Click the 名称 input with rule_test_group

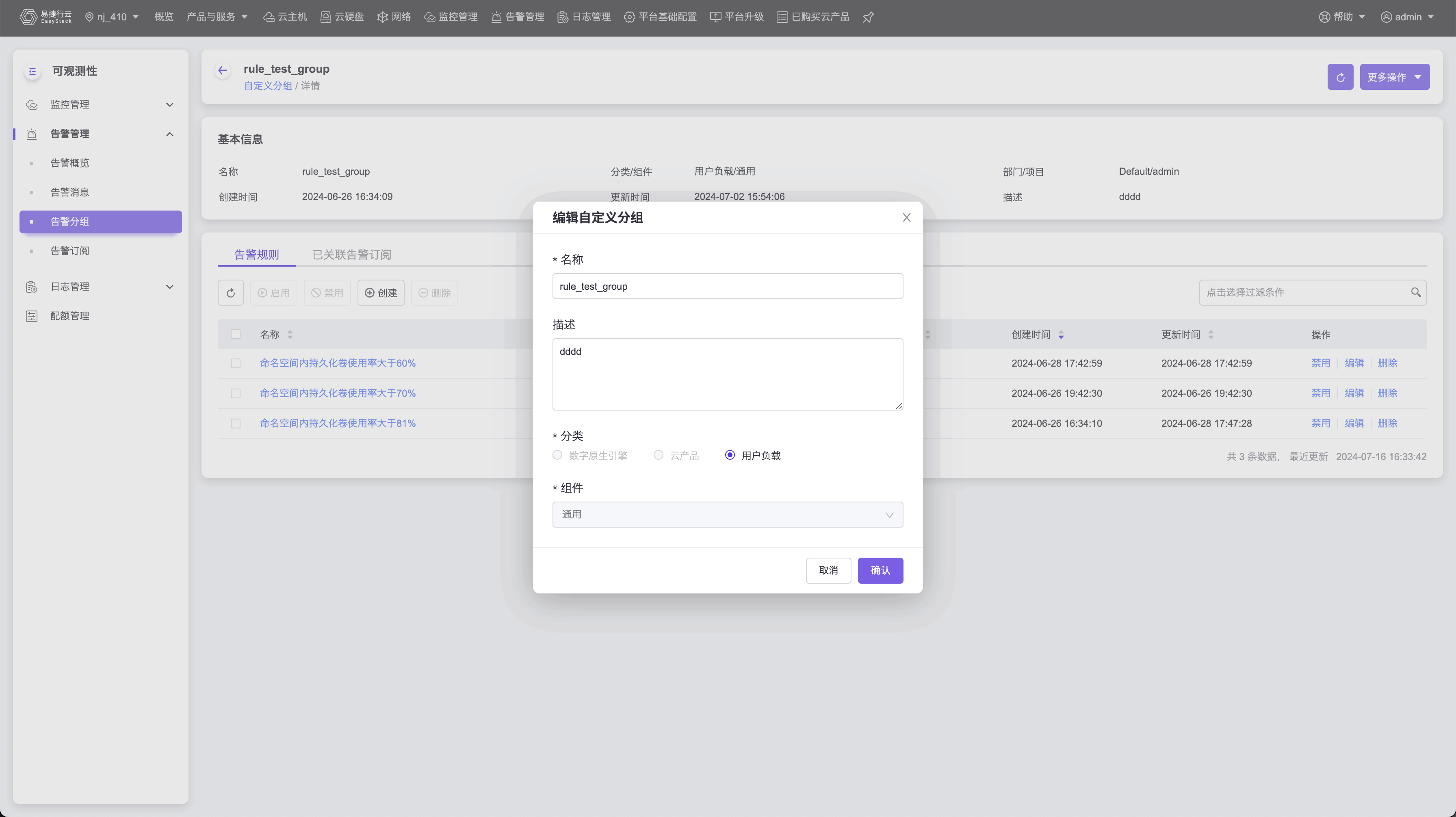pyautogui.click(x=728, y=287)
